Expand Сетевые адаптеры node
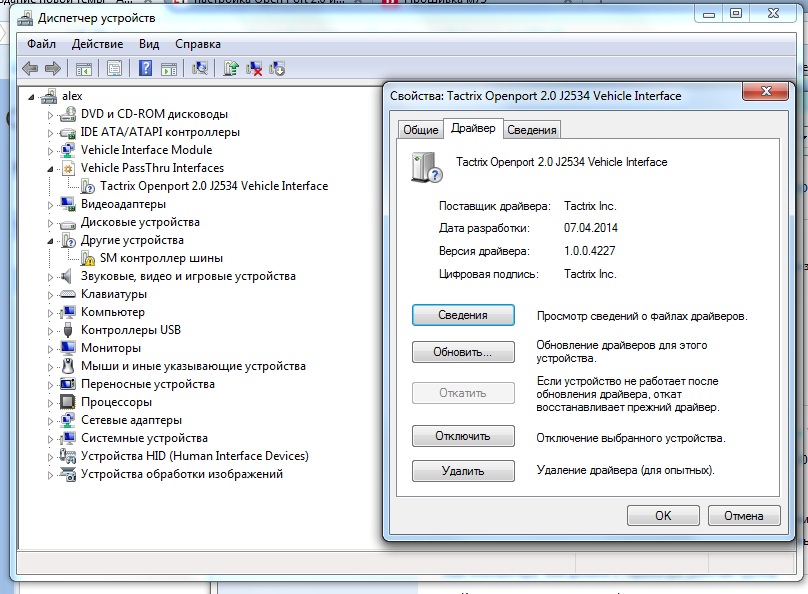Image resolution: width=808 pixels, height=594 pixels. click(50, 421)
